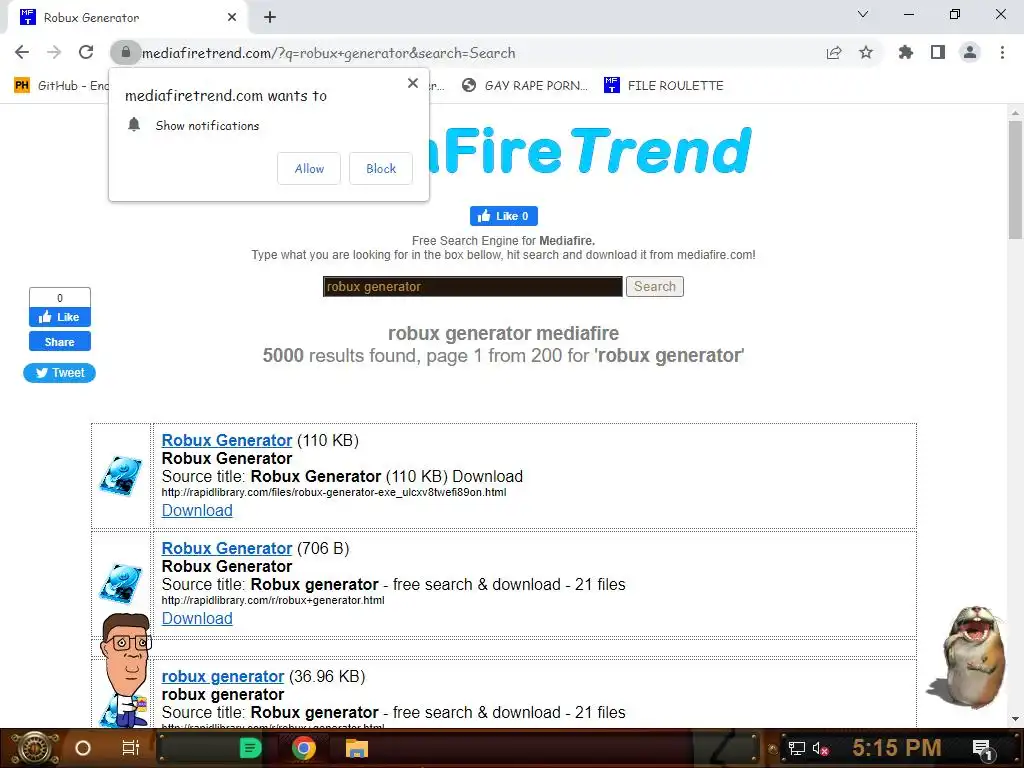Expand tab search chevron in title bar
The width and height of the screenshot is (1024, 768).
tap(863, 14)
